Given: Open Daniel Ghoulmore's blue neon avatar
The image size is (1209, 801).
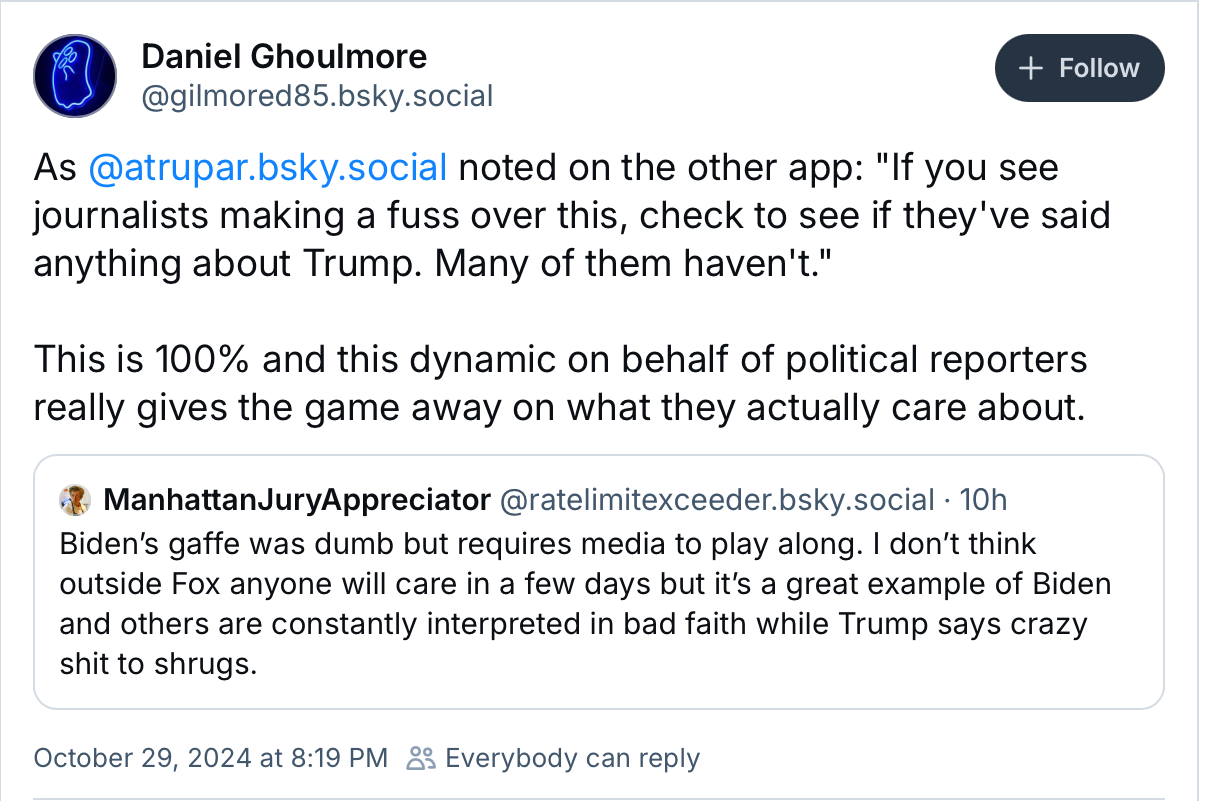Looking at the screenshot, I should [x=76, y=77].
